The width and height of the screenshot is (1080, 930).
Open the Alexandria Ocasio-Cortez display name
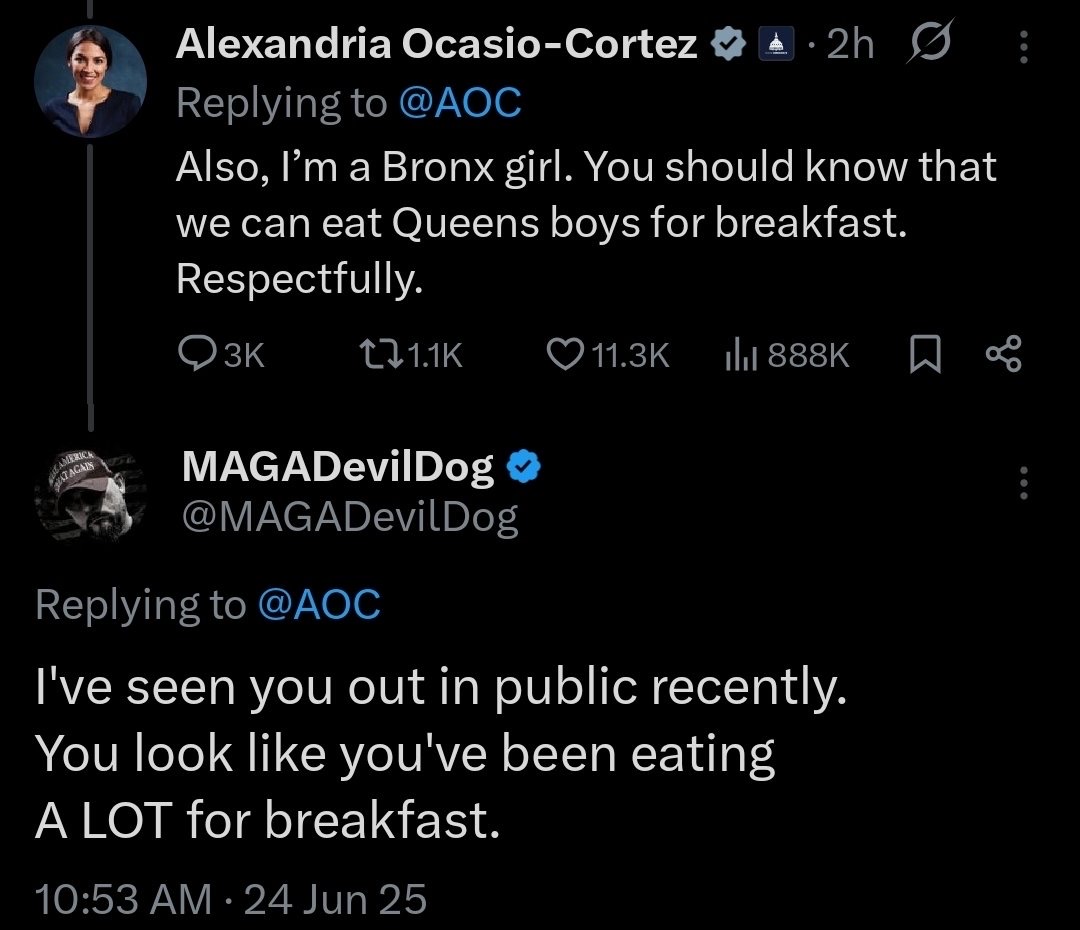[x=436, y=44]
